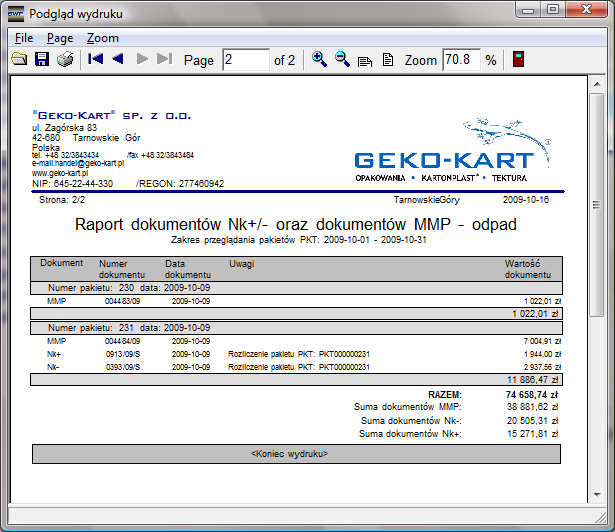Jump to the last page

[x=165, y=60]
